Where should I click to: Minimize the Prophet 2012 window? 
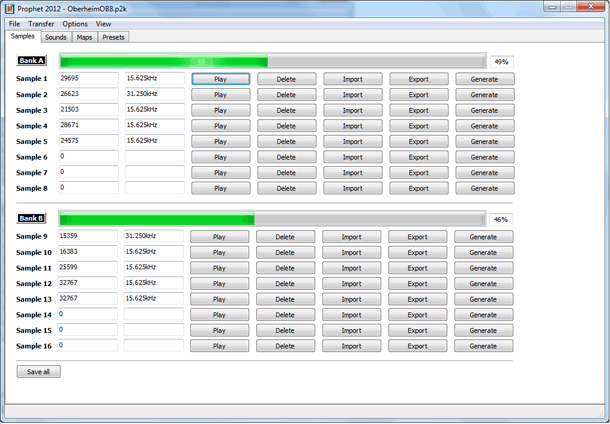tap(552, 7)
